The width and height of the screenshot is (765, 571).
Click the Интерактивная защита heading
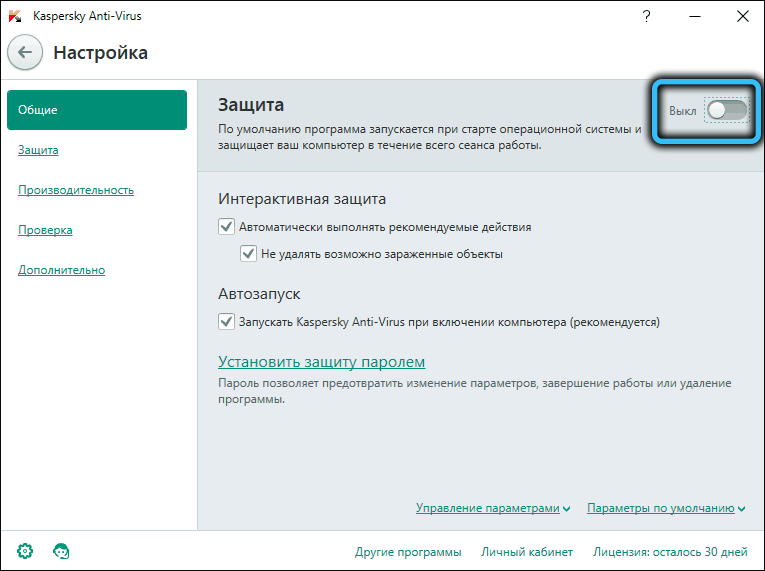302,199
